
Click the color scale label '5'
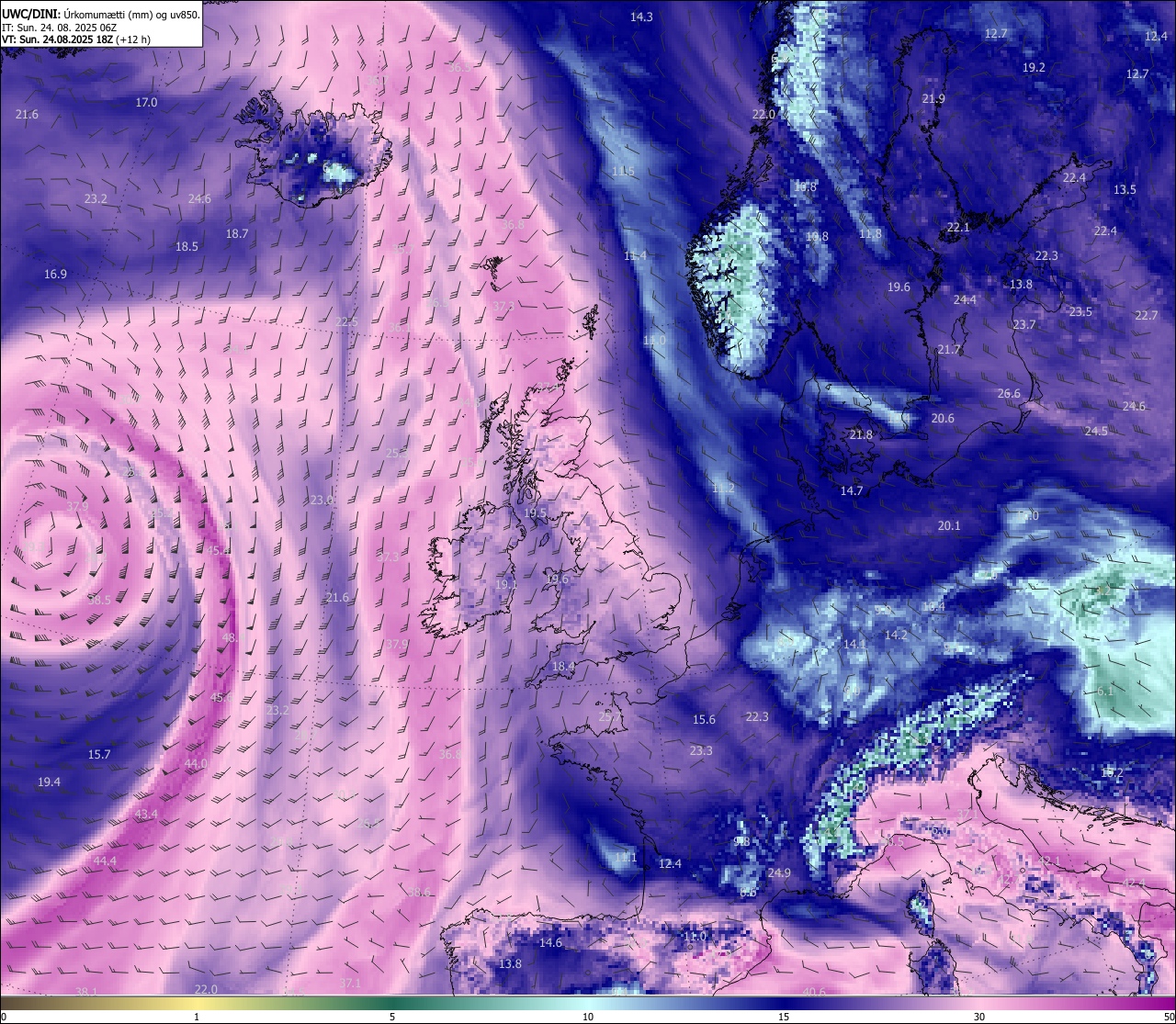pyautogui.click(x=392, y=1017)
